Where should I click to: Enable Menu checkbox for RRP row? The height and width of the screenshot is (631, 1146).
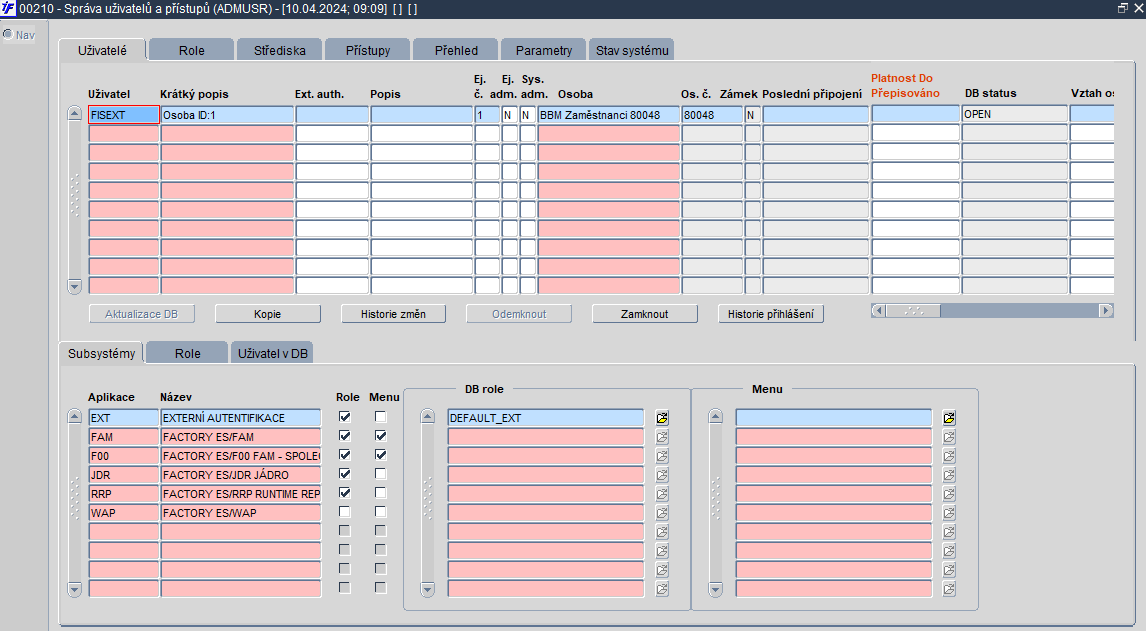[381, 493]
